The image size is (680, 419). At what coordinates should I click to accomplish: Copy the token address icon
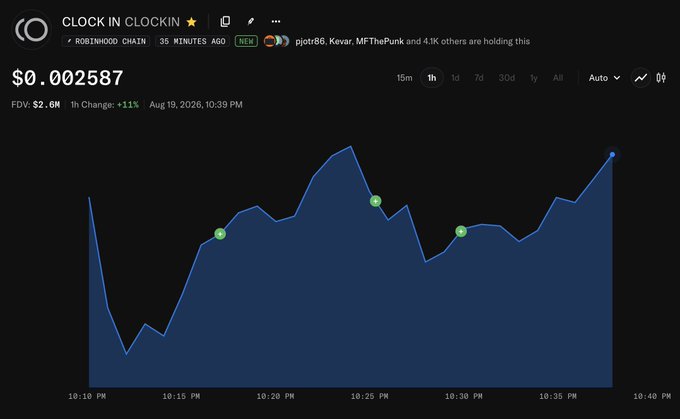point(225,21)
